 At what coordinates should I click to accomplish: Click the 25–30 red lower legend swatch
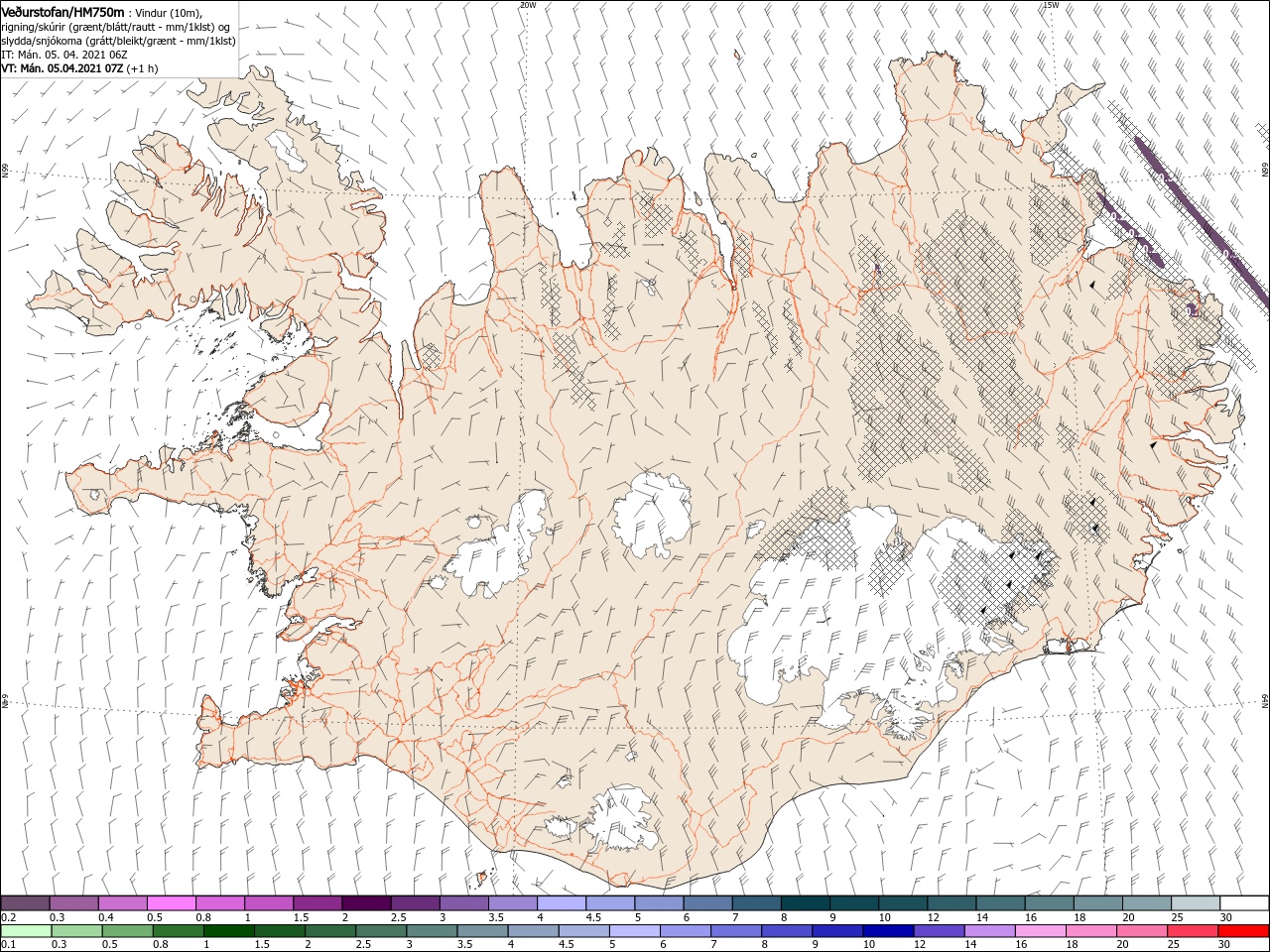(x=1194, y=930)
